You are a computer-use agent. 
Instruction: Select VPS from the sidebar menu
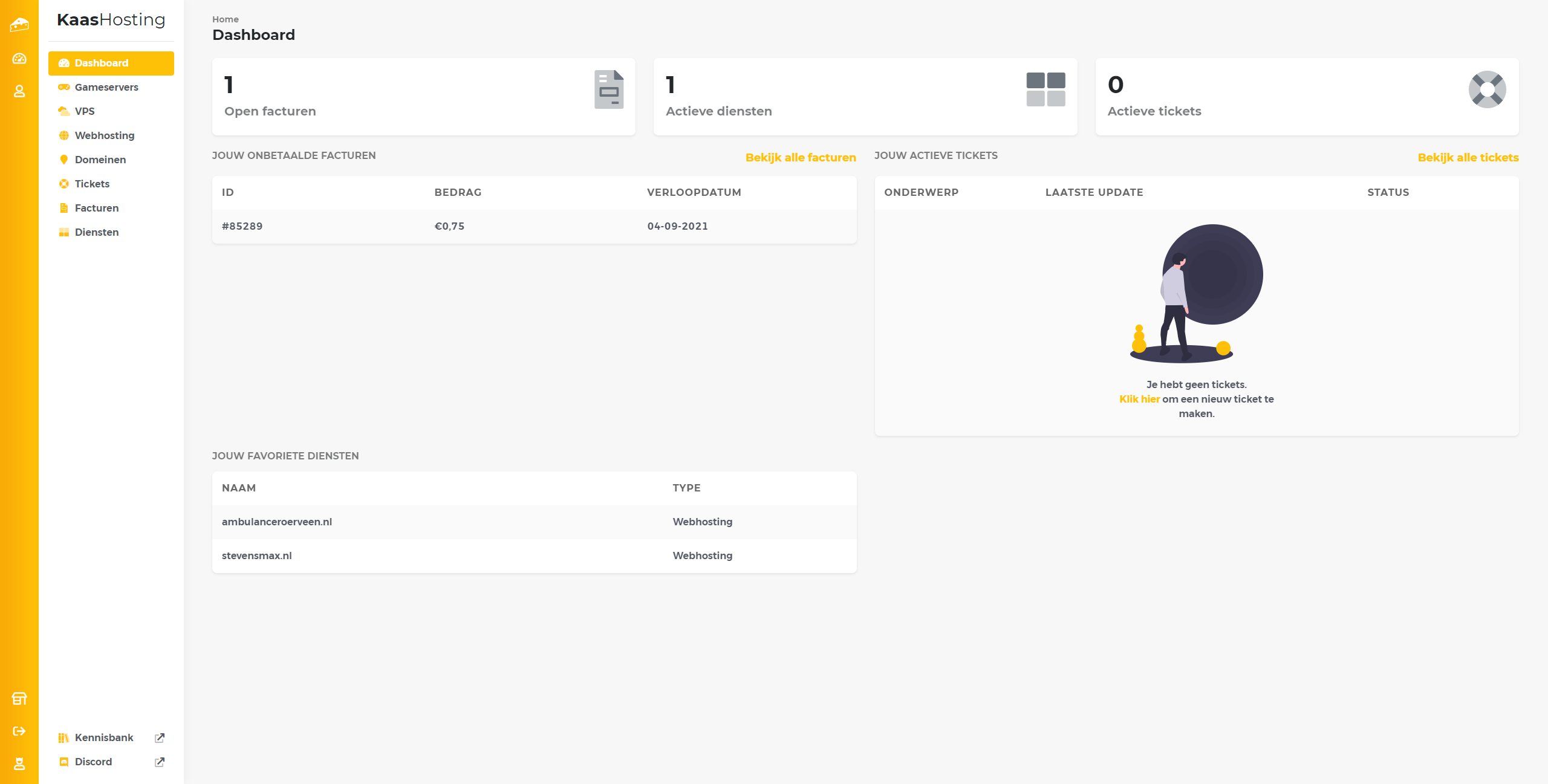click(85, 111)
